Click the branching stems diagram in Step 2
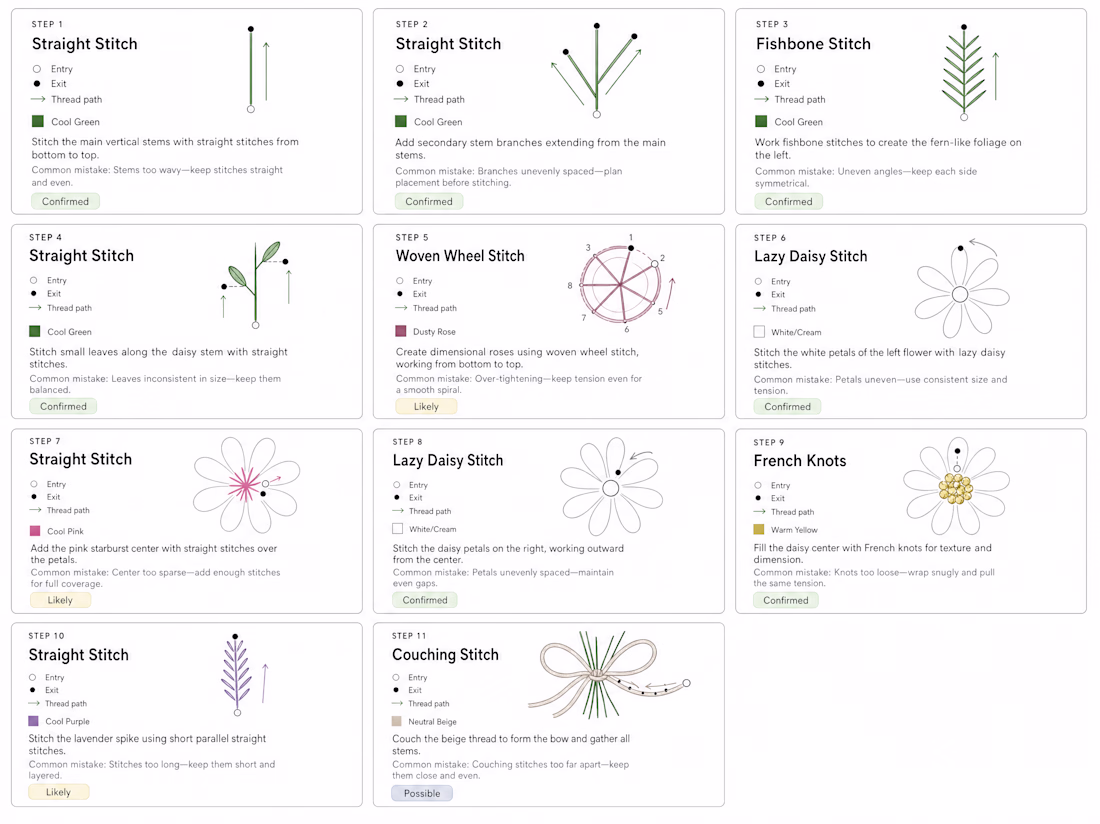 [x=596, y=70]
